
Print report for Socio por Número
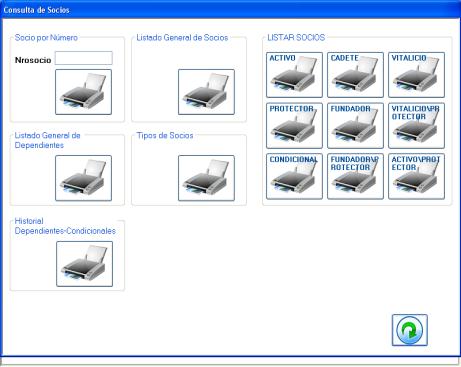83,92
